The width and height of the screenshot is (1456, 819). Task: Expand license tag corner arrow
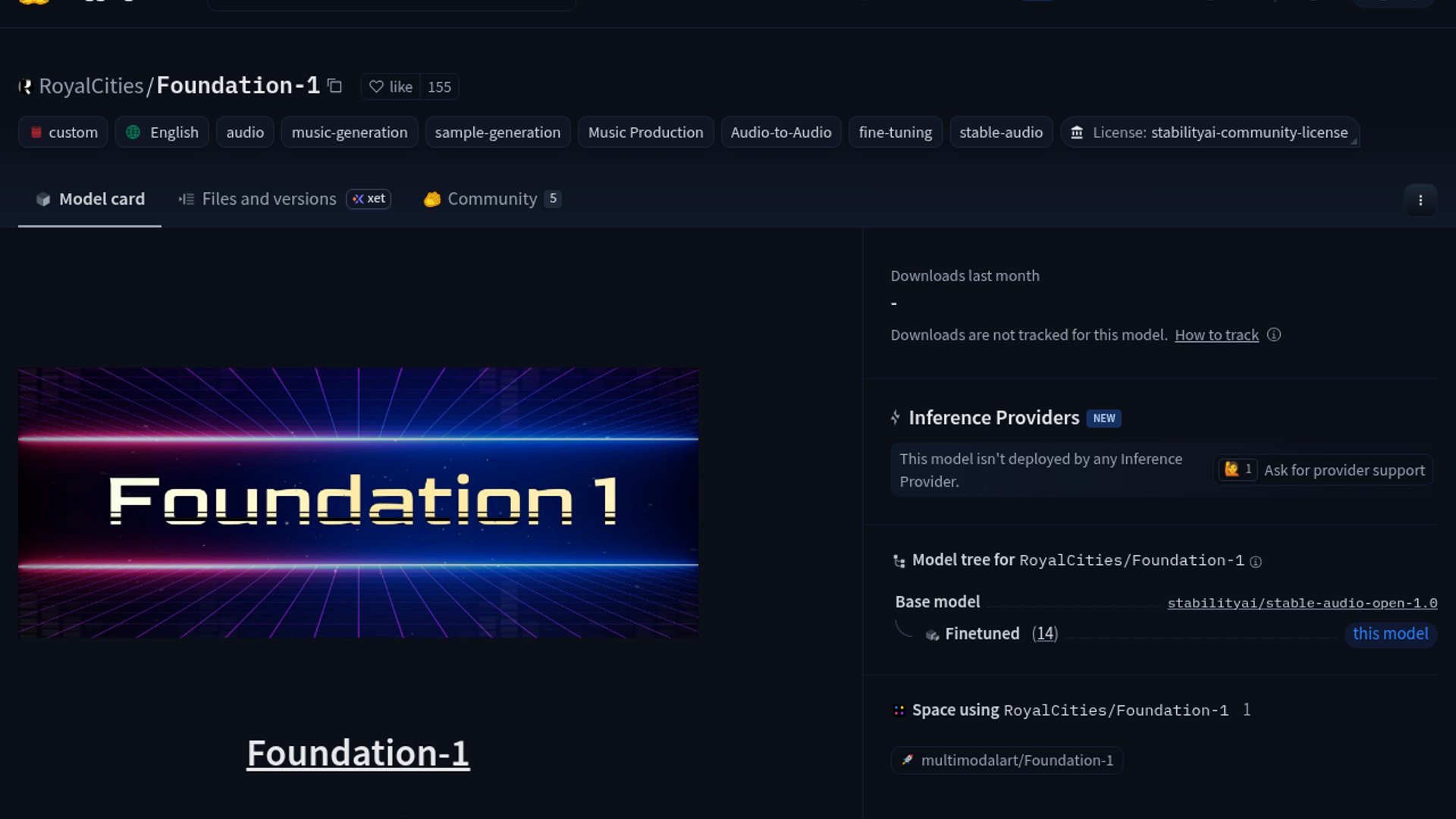(1354, 142)
